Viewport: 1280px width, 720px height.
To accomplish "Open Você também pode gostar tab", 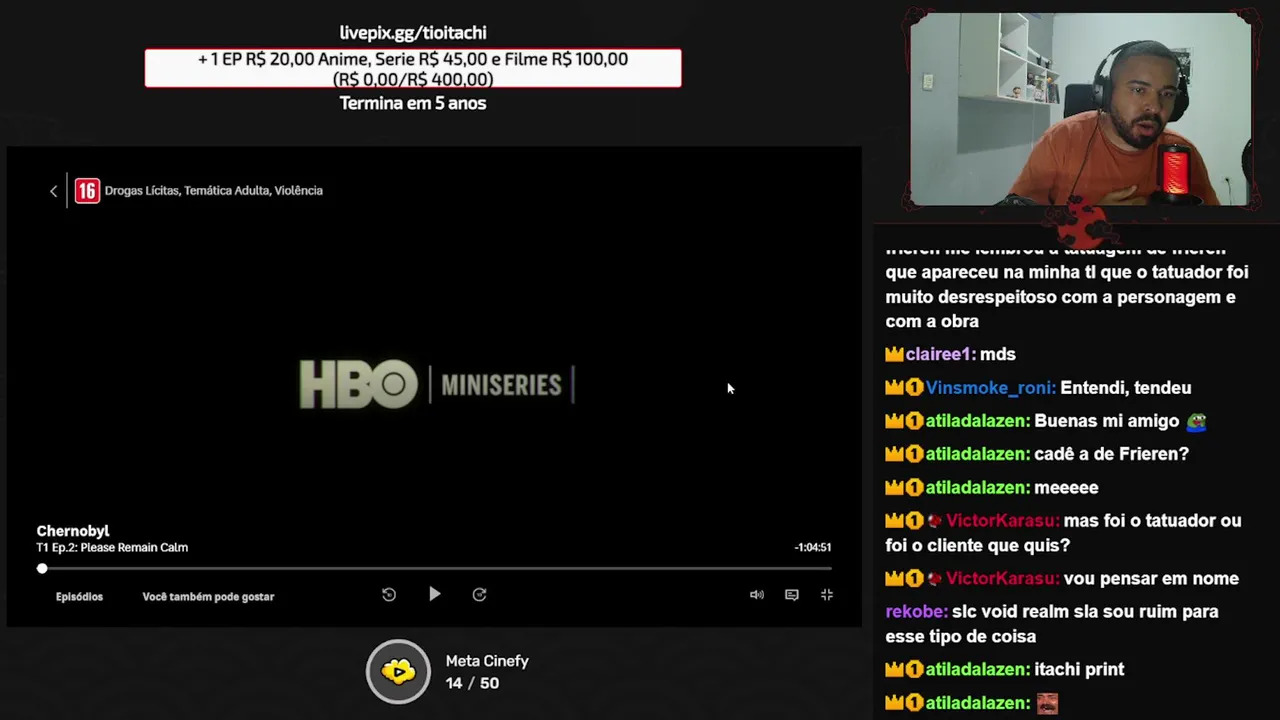I will pyautogui.click(x=208, y=597).
